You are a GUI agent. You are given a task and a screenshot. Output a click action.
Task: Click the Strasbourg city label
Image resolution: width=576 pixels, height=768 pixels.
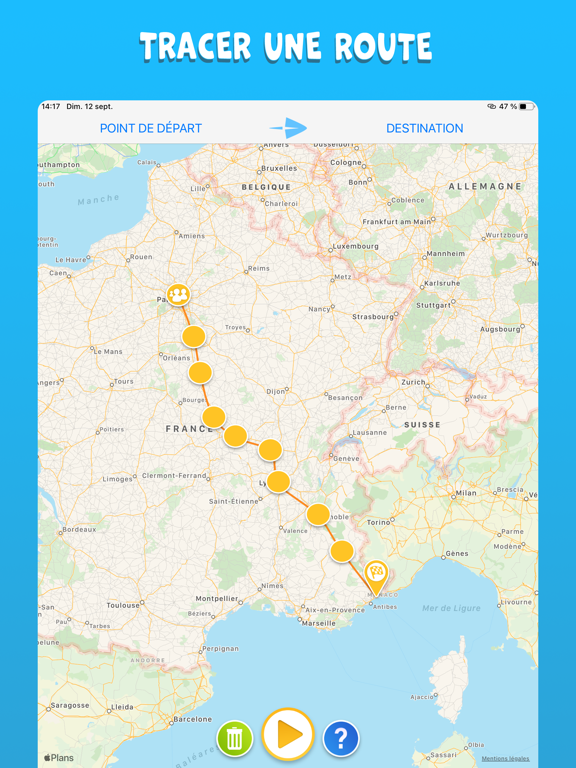373,317
